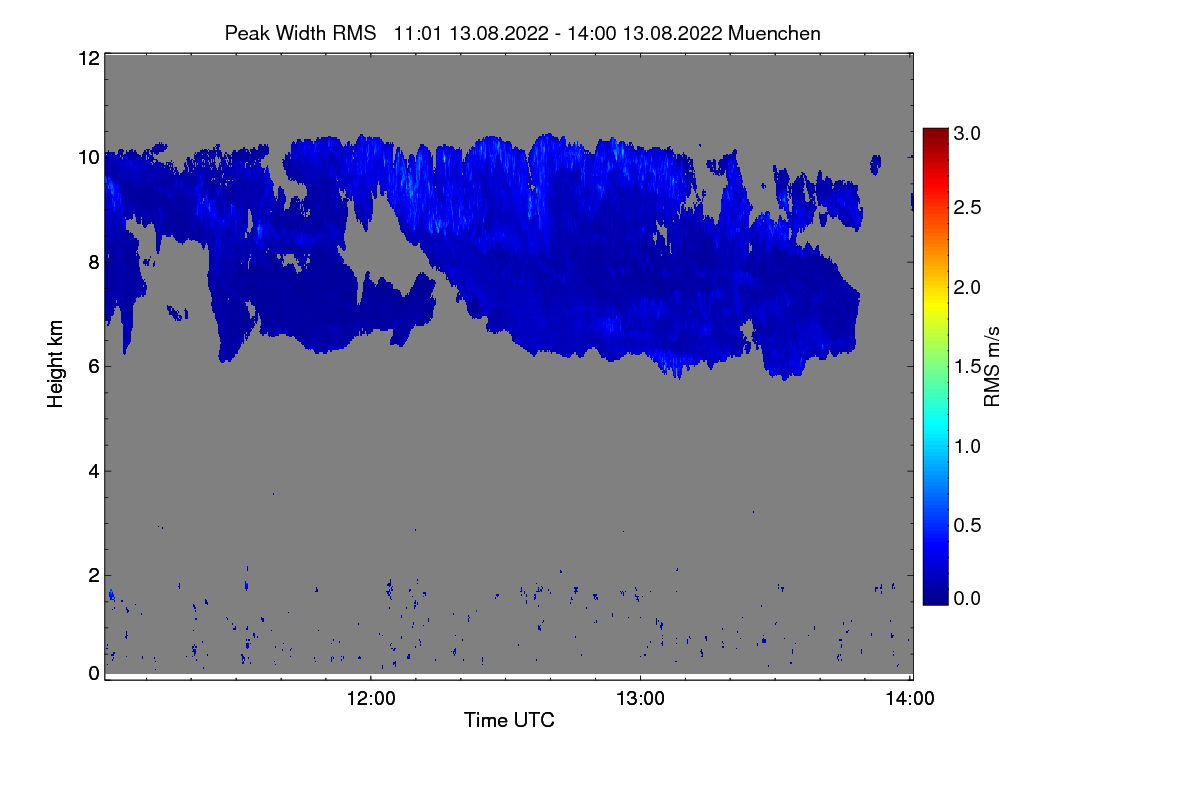Click the 'Muenchen' location in the title
Screen dimensions: 1200x800
click(x=775, y=33)
